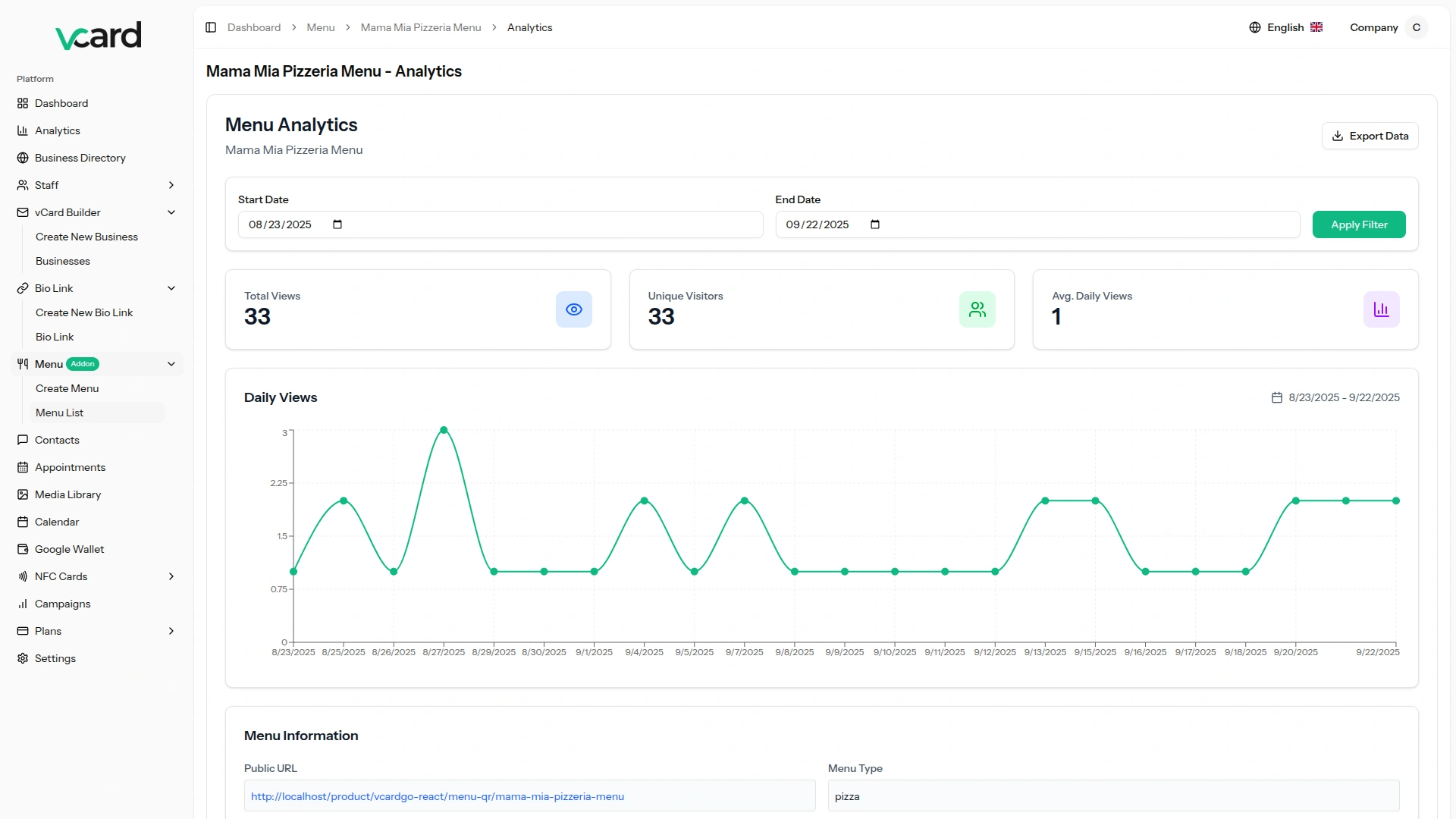Screen dimensions: 1456x819
Task: Click the Export Data button
Action: coord(1370,136)
